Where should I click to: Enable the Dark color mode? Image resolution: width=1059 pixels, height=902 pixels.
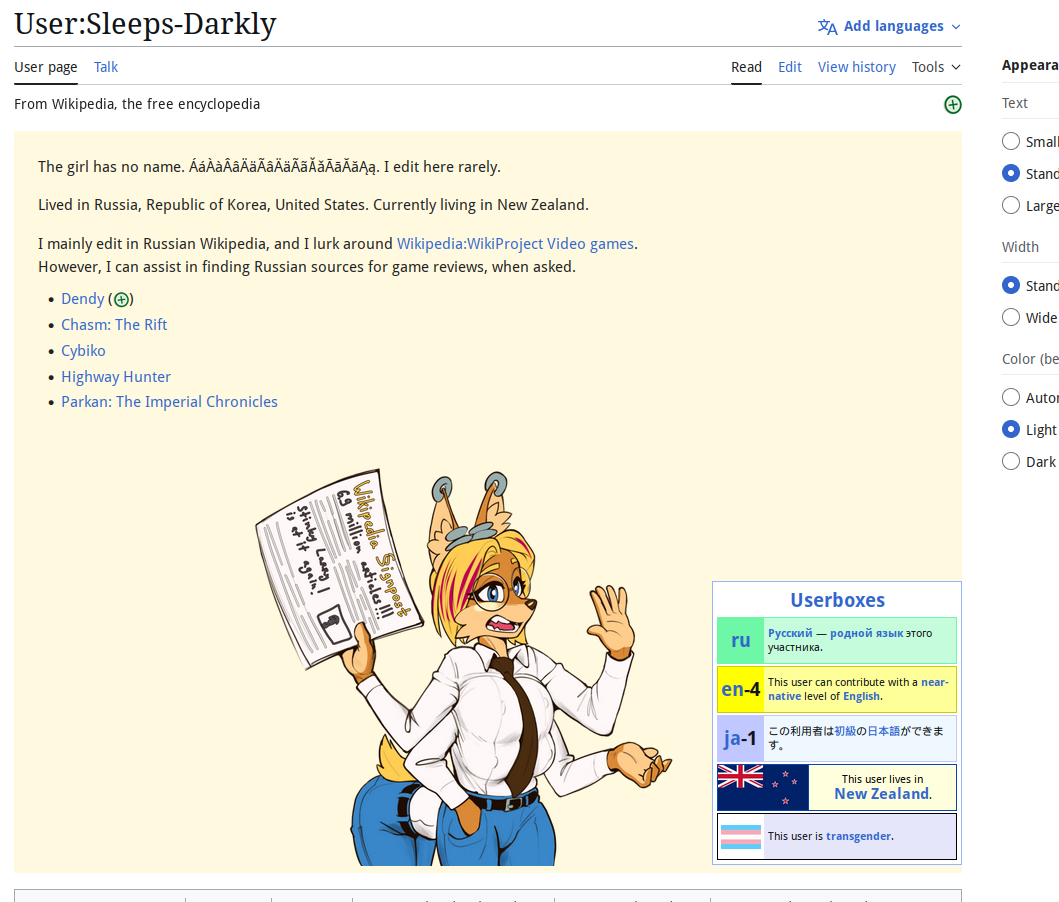[1011, 462]
